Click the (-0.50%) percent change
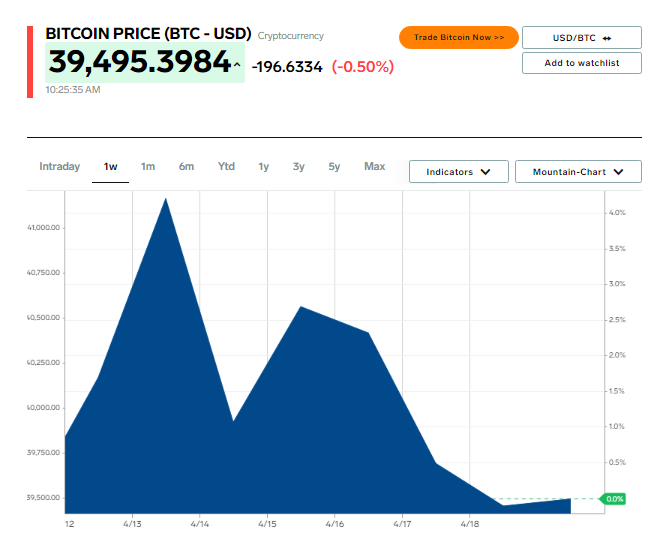This screenshot has width=672, height=556. [363, 67]
